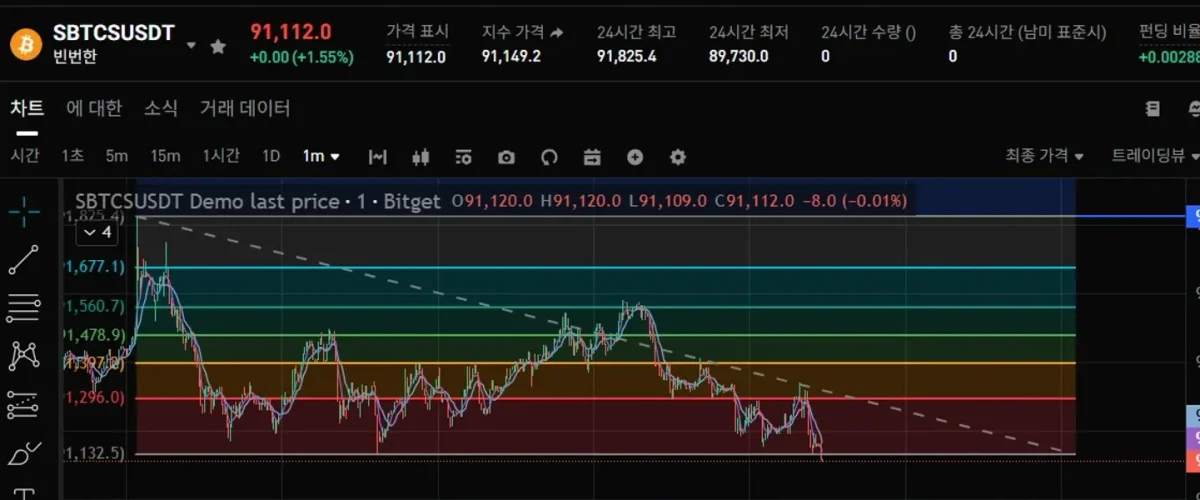Select the XABCD pattern tool

point(24,356)
